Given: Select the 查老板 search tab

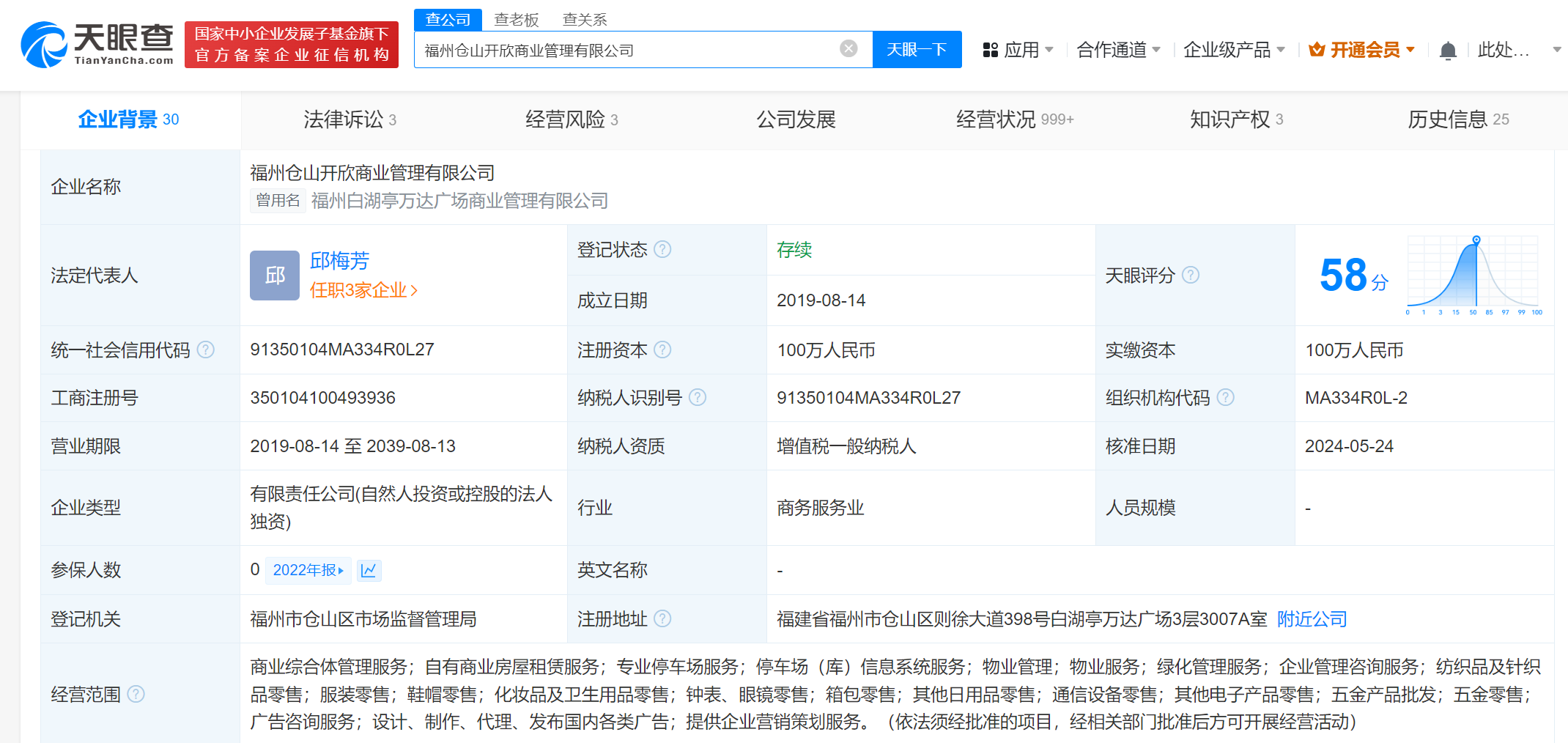Looking at the screenshot, I should (517, 19).
